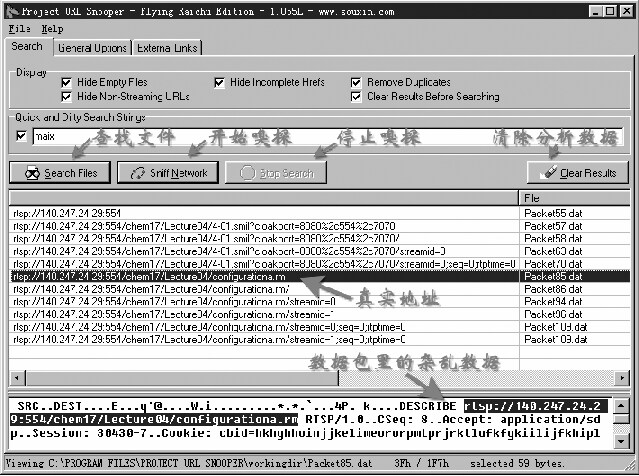639x476 pixels.
Task: Toggle Hide Empty Files checkbox
Action: (x=66, y=83)
